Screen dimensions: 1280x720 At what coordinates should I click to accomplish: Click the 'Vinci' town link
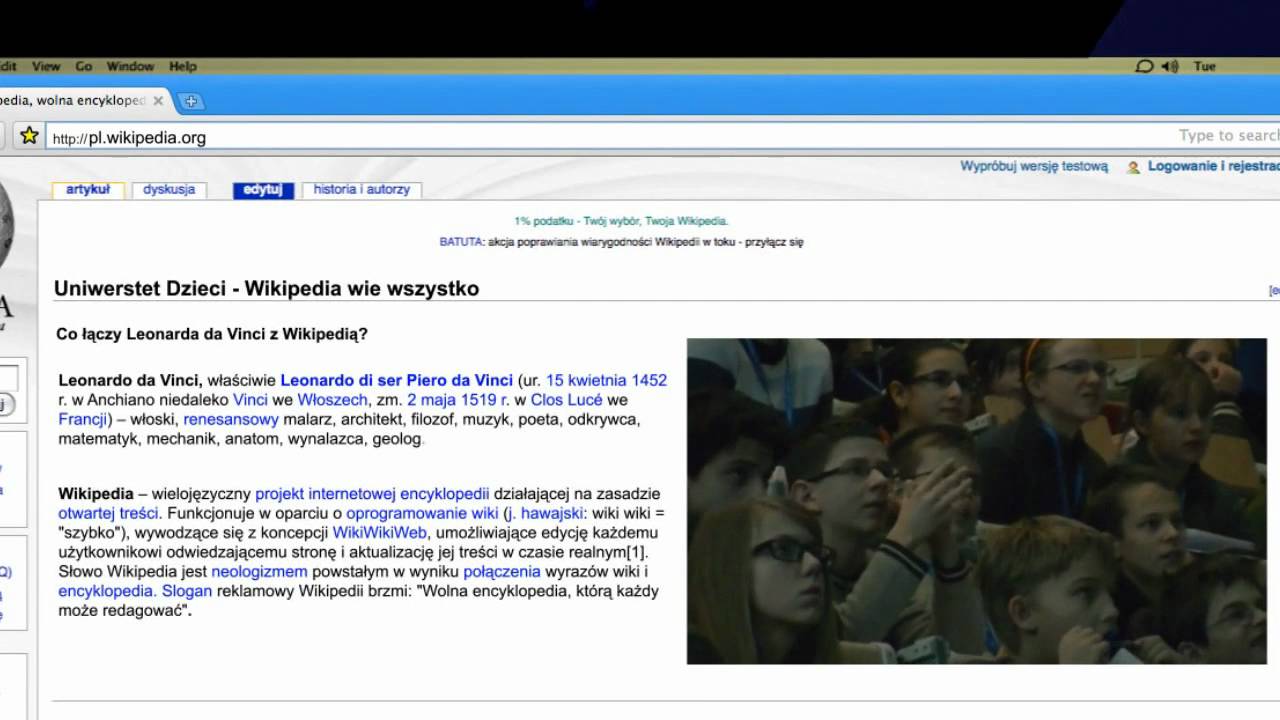250,400
